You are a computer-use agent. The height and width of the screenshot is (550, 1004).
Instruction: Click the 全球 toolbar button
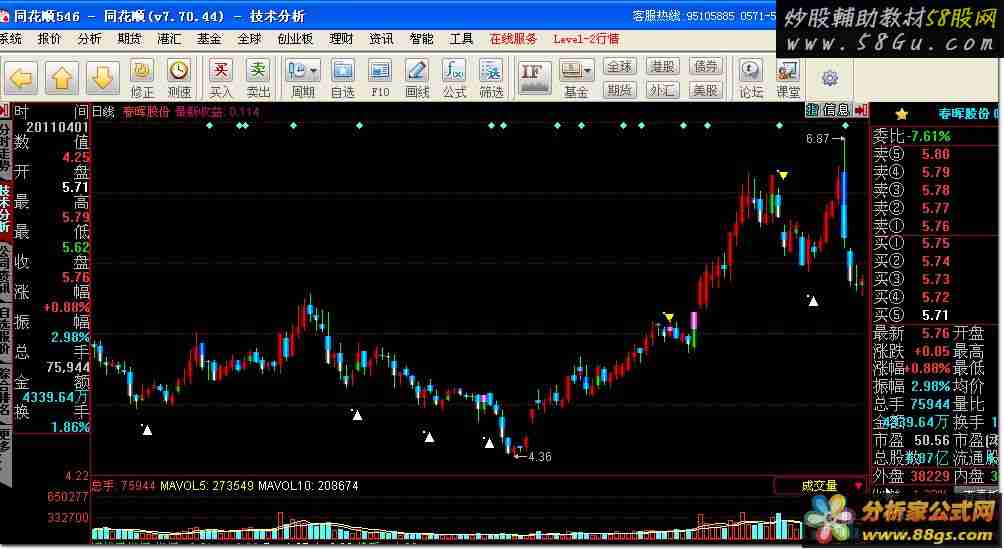[x=619, y=67]
